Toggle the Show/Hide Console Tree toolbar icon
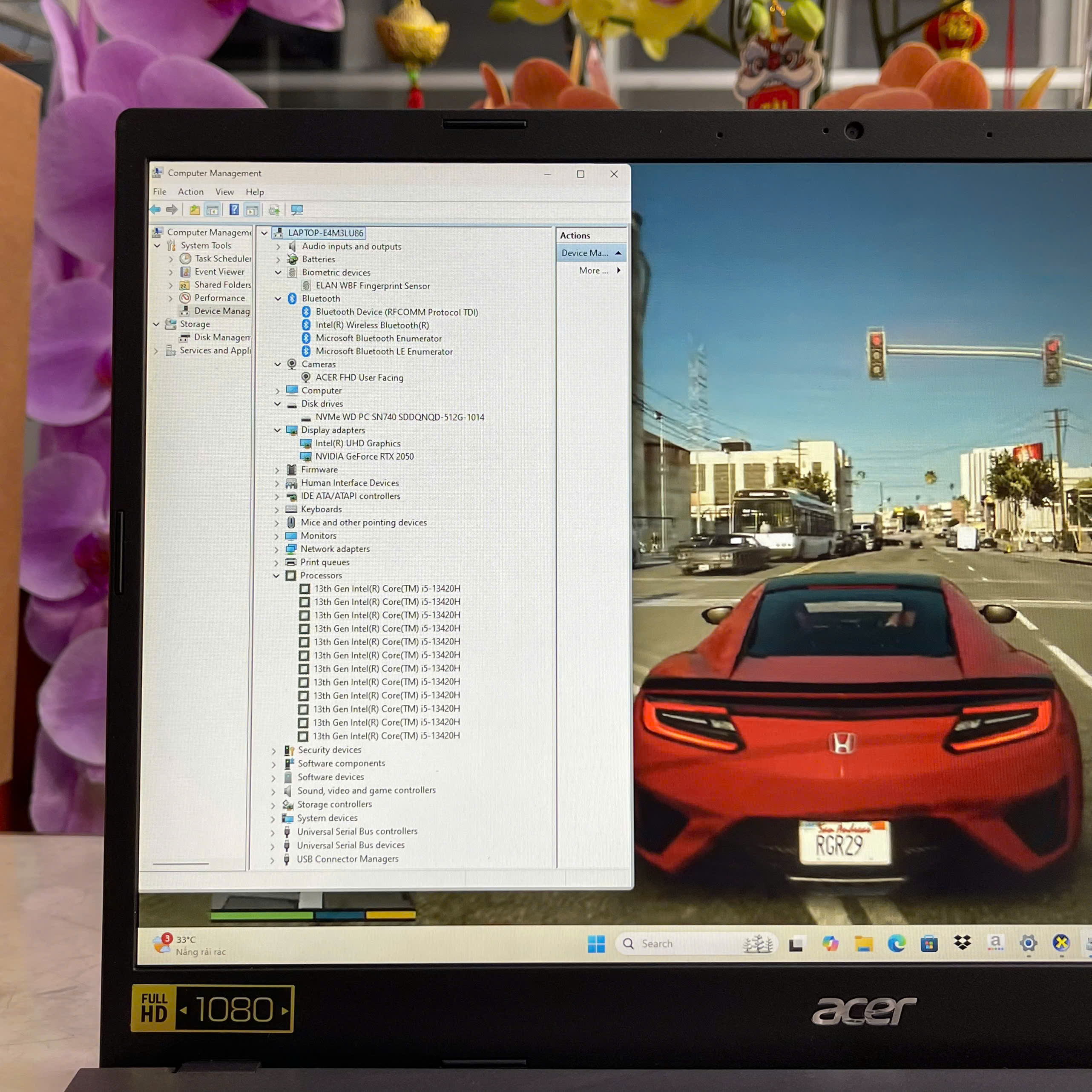Screen dimensions: 1092x1092 click(x=213, y=210)
